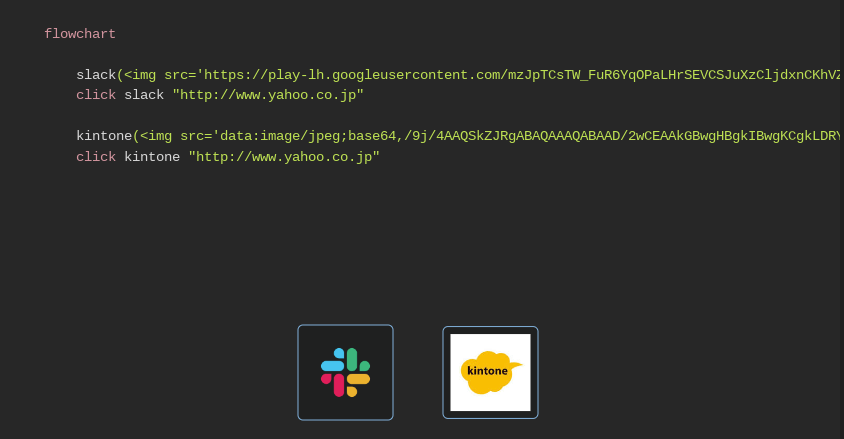Click the '<img' tag in slack definition
The height and width of the screenshot is (439, 844).
(140, 75)
